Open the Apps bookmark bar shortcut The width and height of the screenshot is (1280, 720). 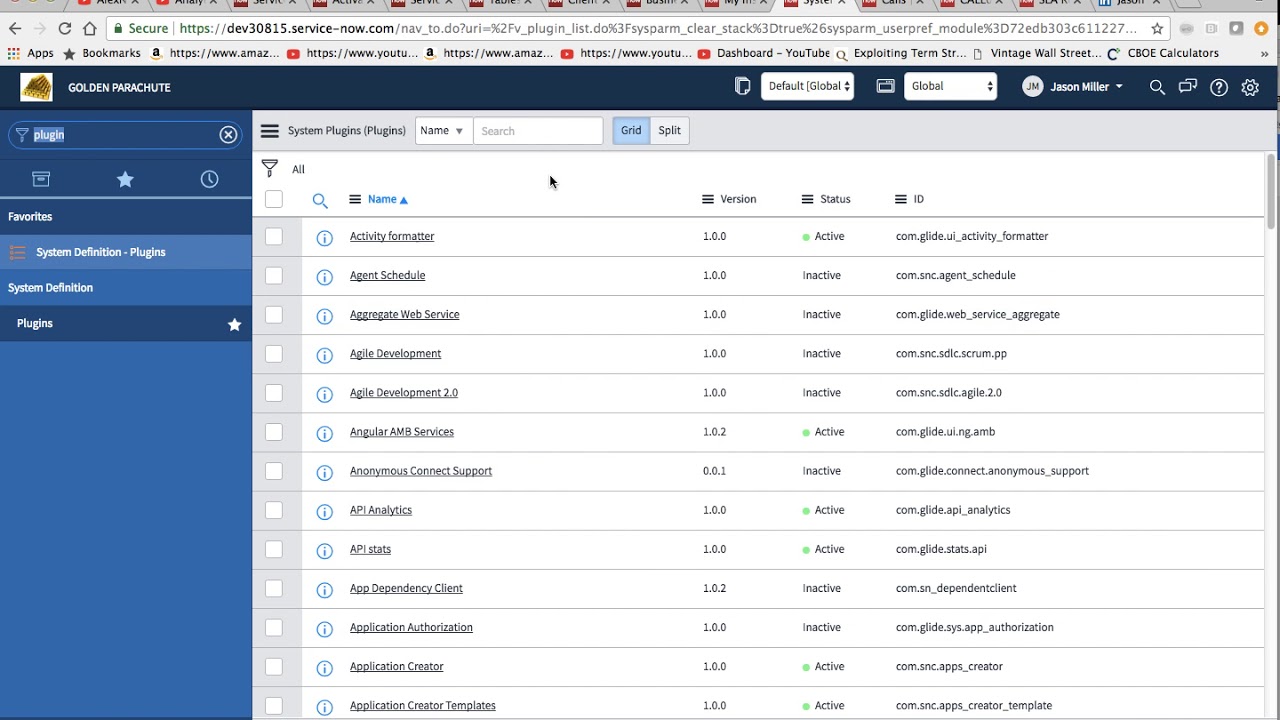click(x=31, y=53)
